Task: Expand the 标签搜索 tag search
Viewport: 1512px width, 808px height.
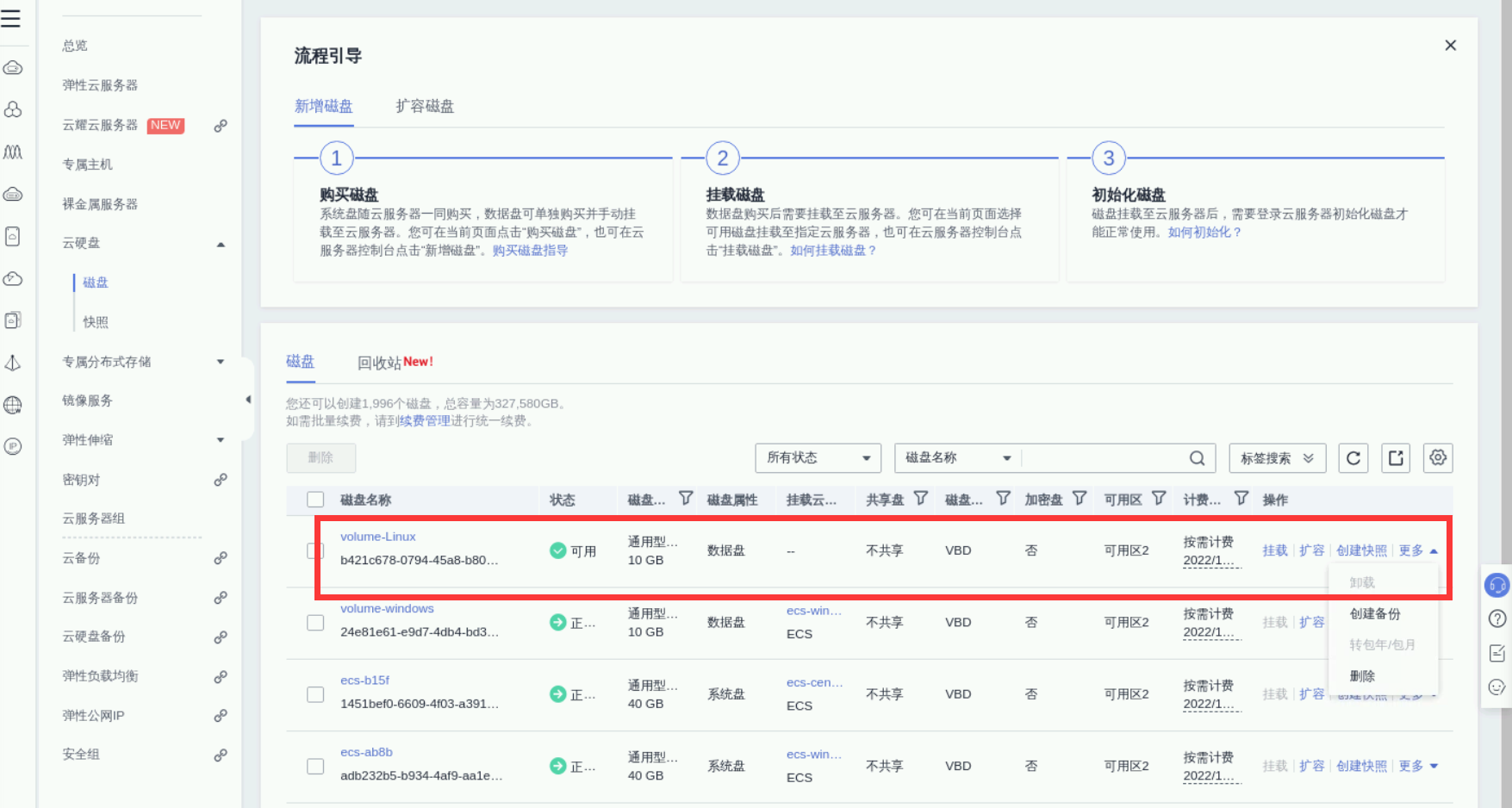Action: (x=1277, y=458)
